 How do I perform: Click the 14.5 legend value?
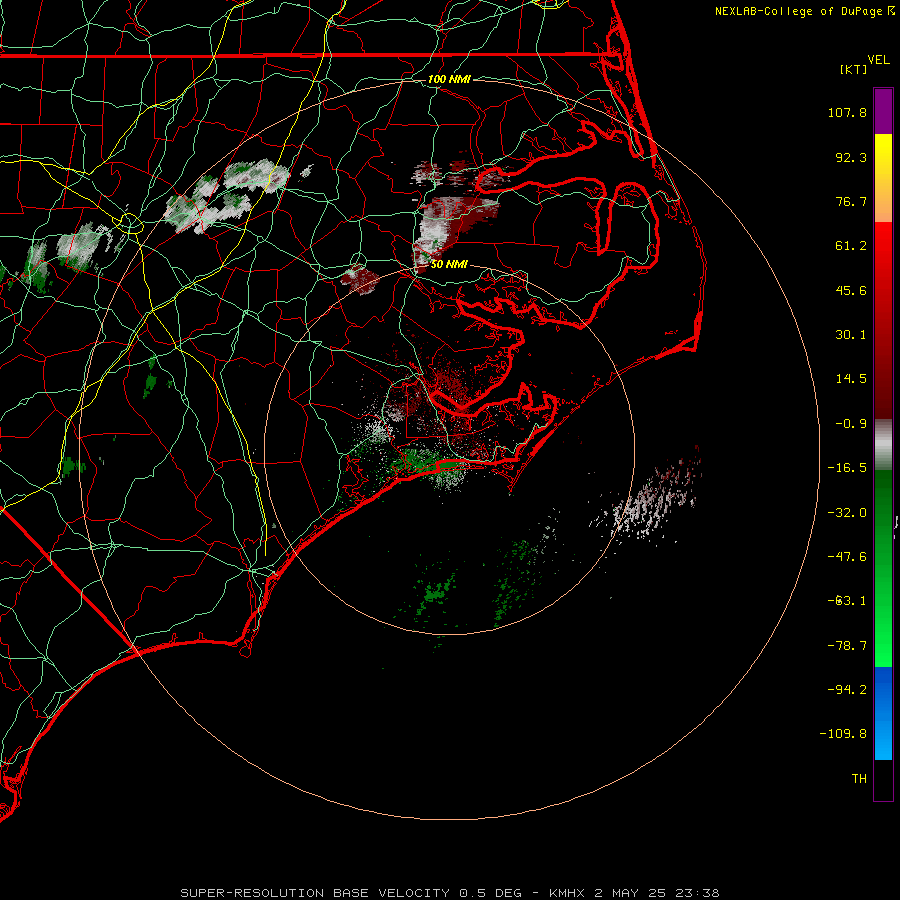[x=851, y=379]
